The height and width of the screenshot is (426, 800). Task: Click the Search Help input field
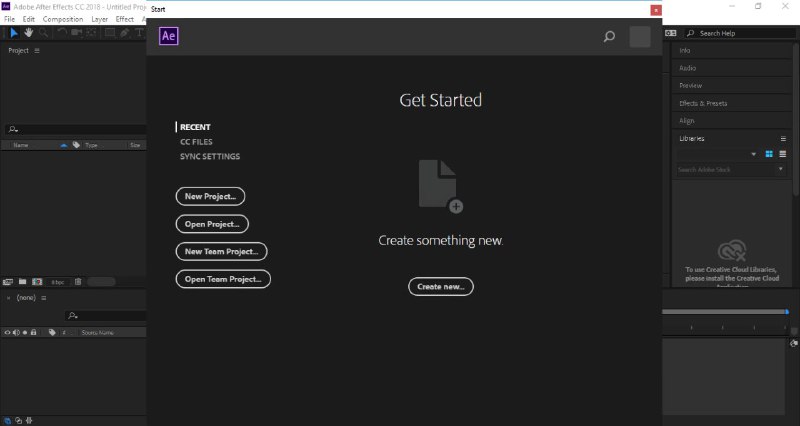pos(740,33)
